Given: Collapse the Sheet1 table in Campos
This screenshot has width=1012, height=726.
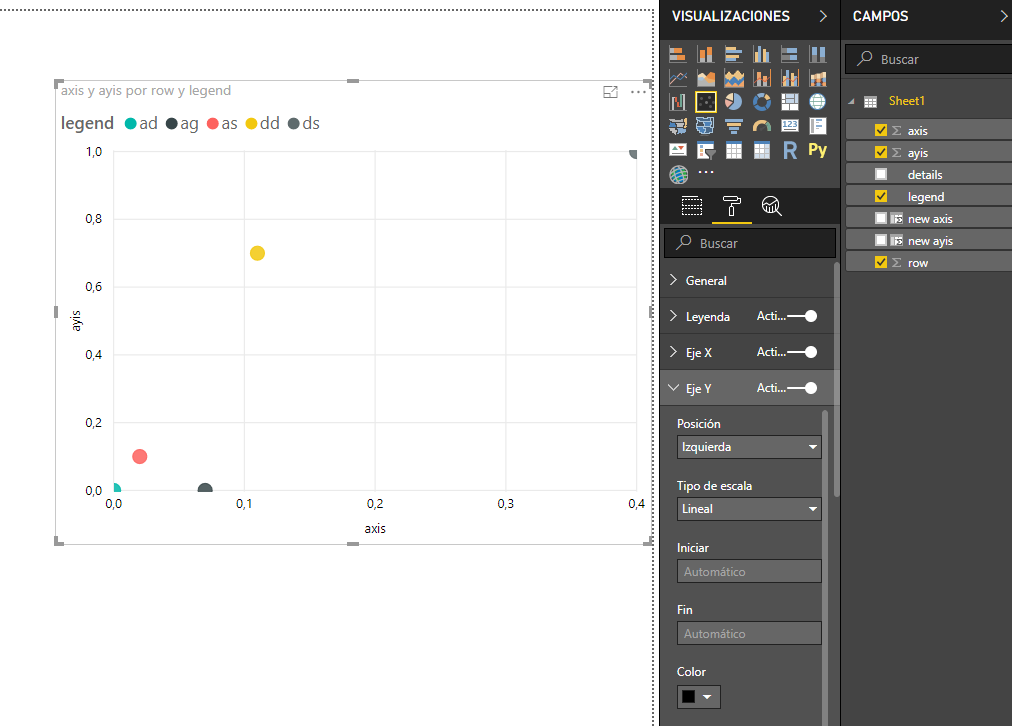Looking at the screenshot, I should pyautogui.click(x=851, y=101).
